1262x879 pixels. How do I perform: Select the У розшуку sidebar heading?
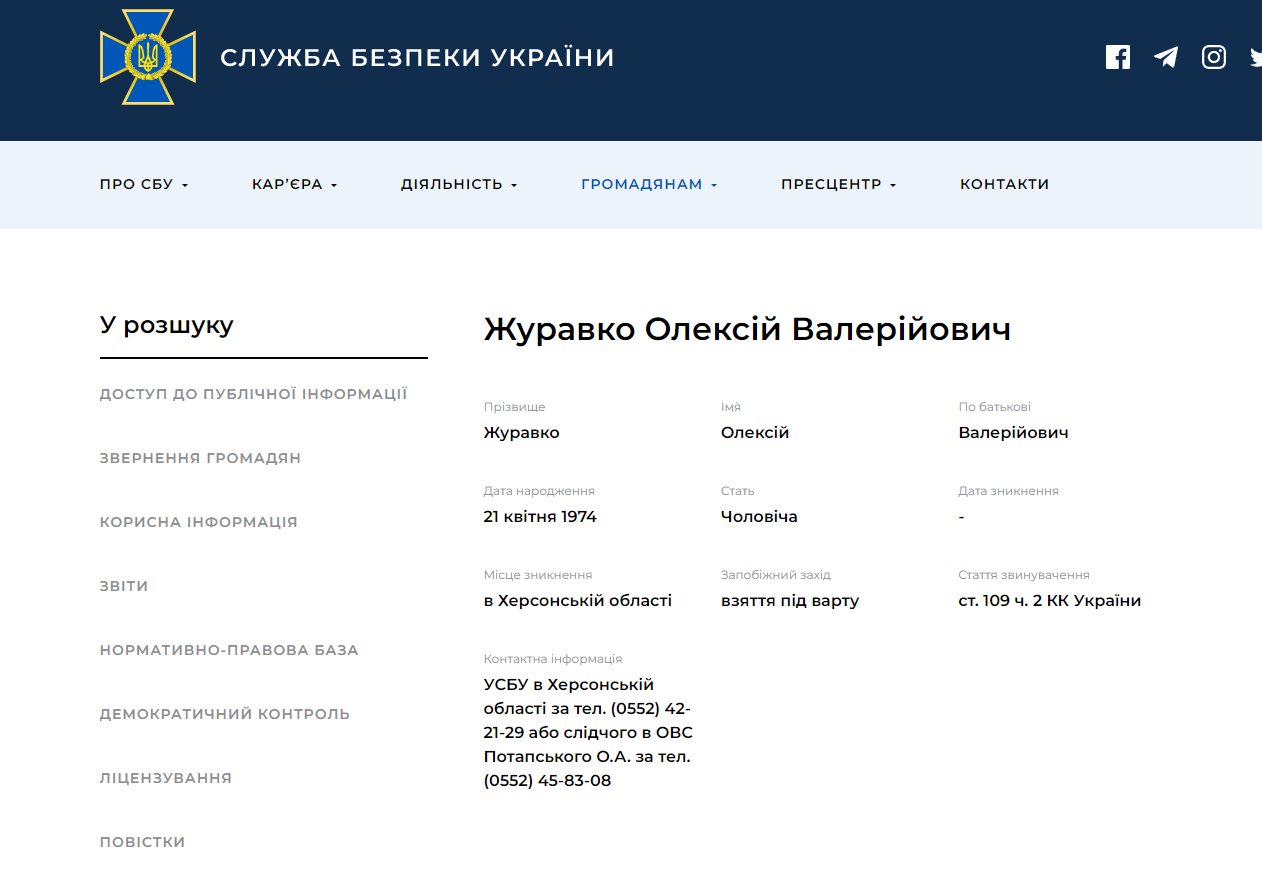(167, 325)
